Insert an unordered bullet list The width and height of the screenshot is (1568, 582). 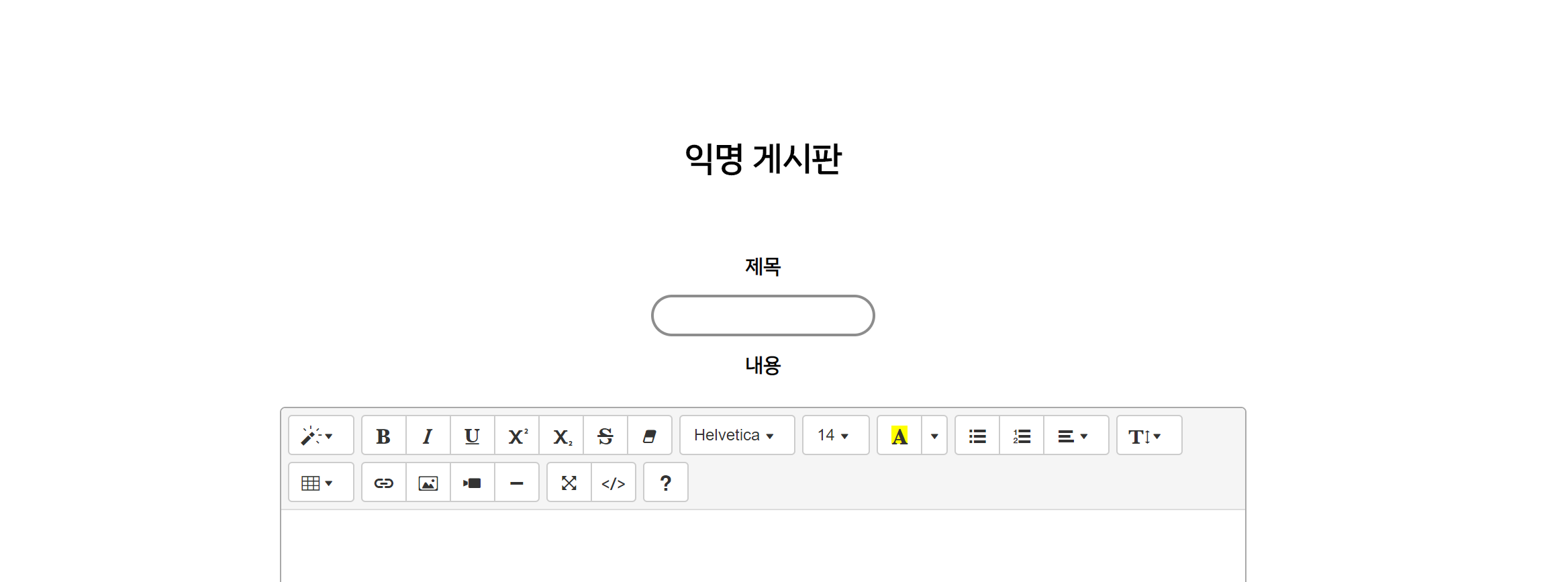977,436
